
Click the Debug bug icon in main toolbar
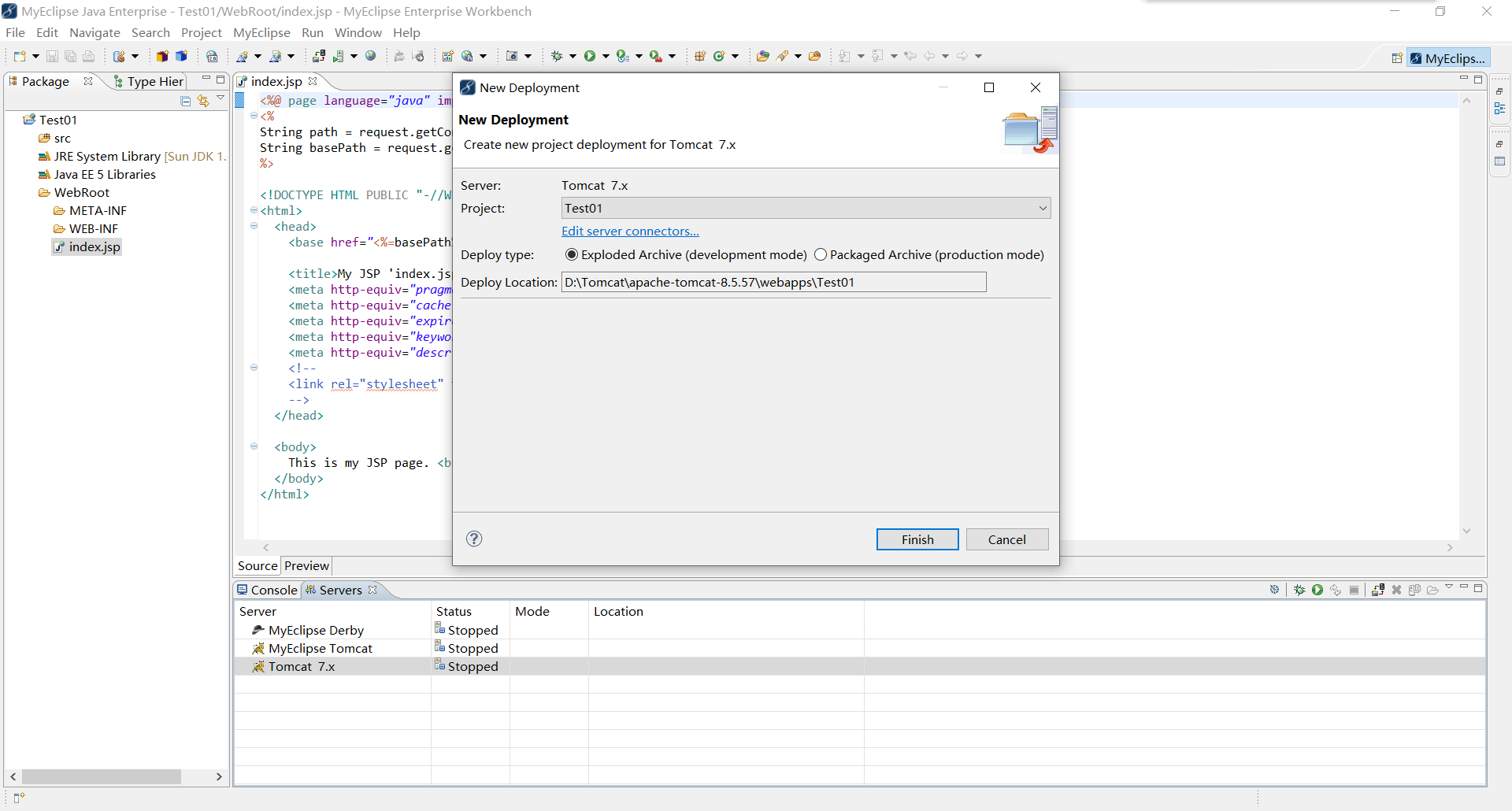click(x=557, y=56)
